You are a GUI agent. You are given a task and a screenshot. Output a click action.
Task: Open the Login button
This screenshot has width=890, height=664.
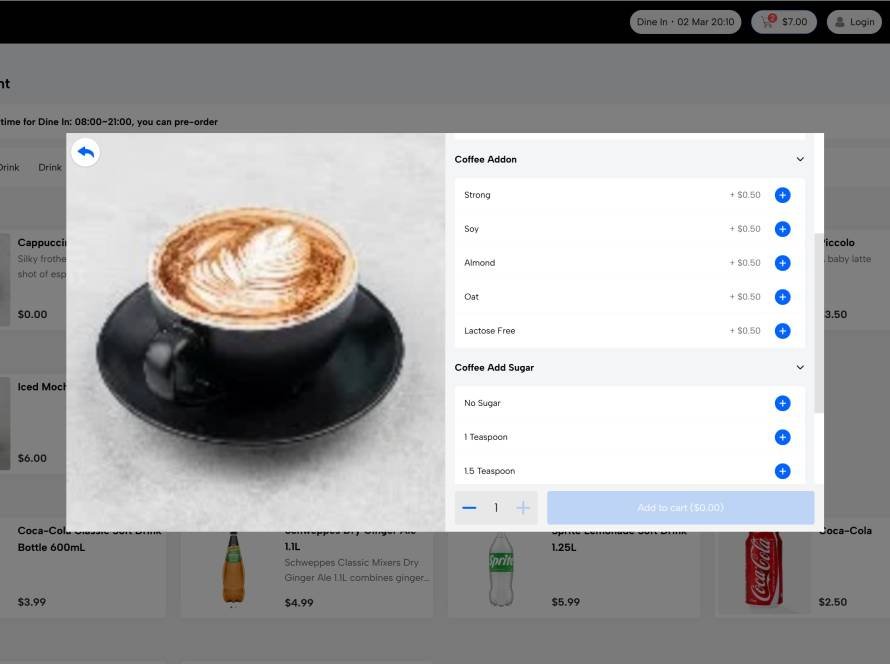point(854,22)
